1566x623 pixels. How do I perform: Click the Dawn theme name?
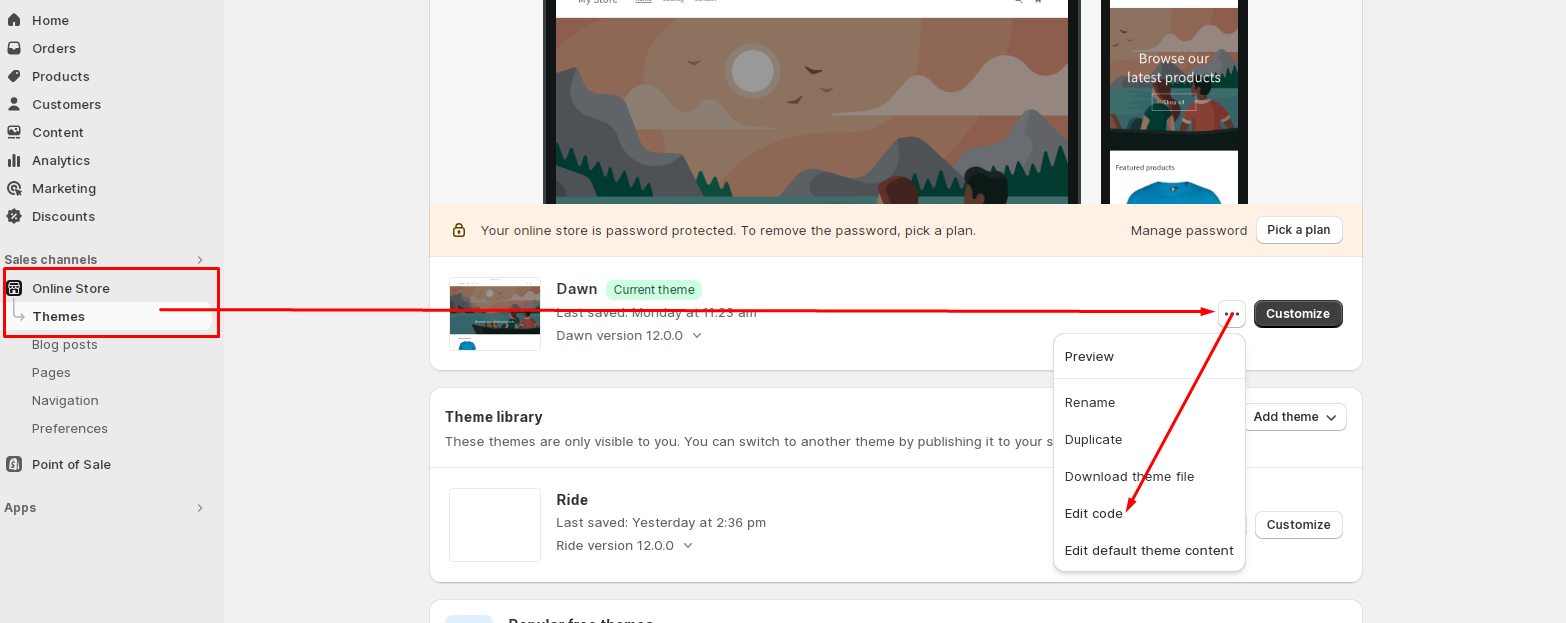coord(577,289)
